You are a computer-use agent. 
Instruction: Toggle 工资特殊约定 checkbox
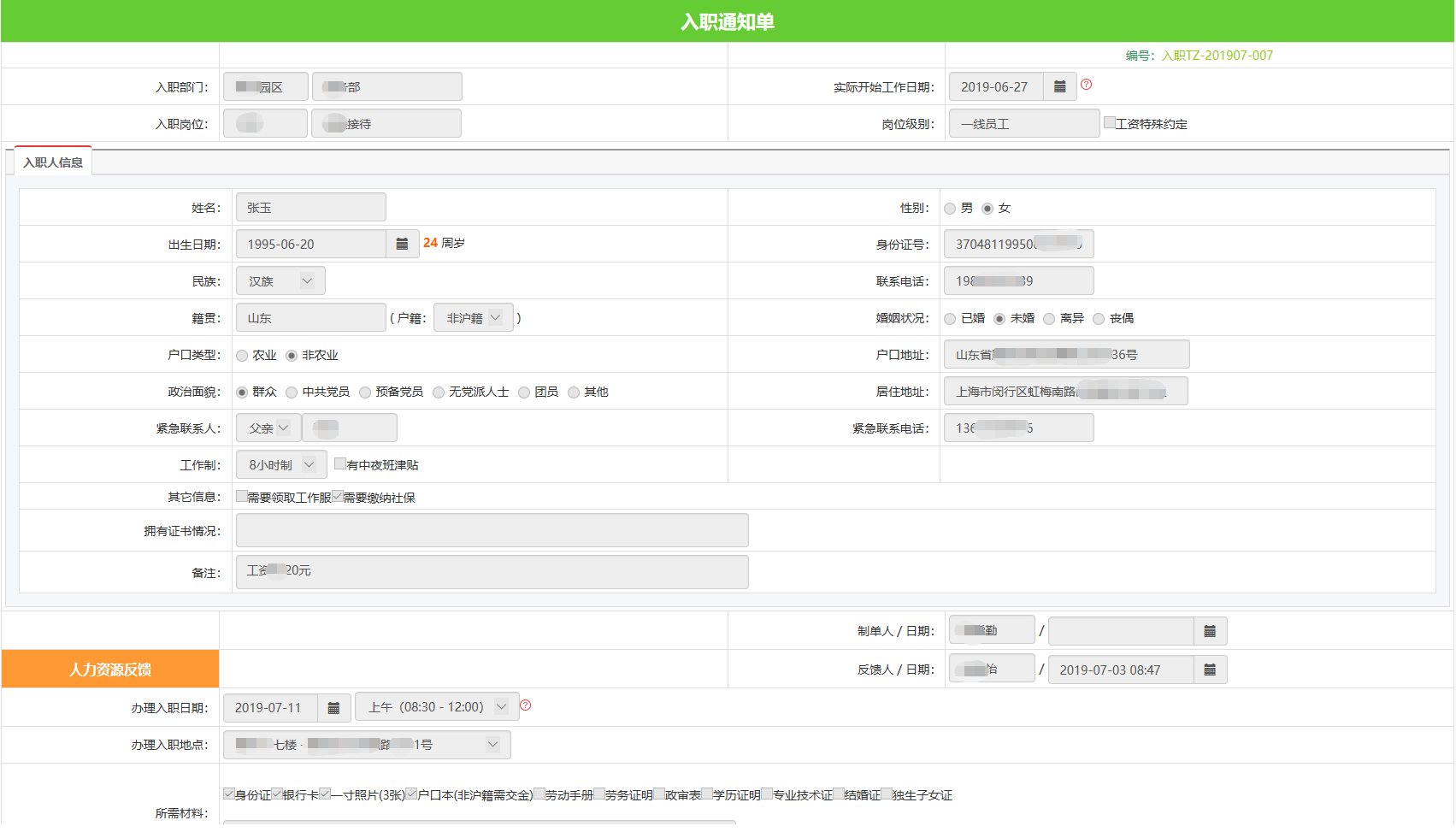(x=1109, y=123)
